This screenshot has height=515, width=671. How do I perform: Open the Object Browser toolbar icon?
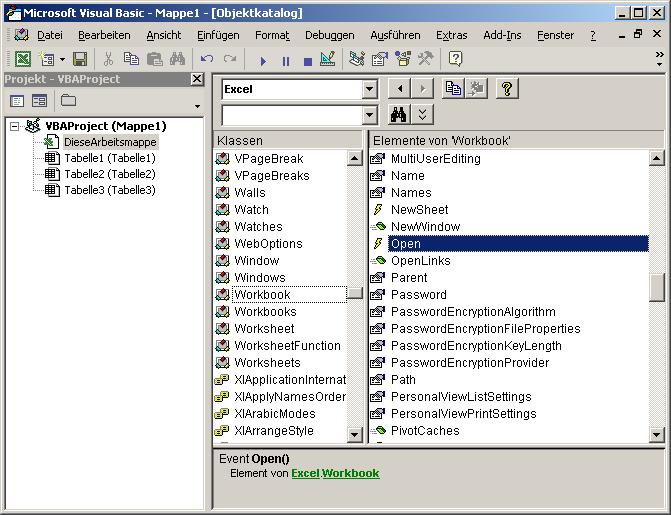402,59
